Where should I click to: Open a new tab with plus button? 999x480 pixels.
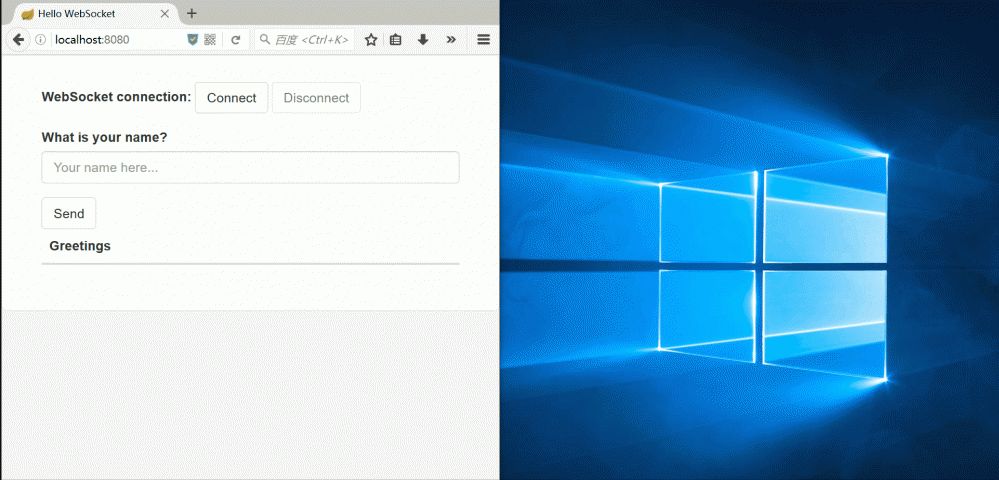pyautogui.click(x=191, y=13)
